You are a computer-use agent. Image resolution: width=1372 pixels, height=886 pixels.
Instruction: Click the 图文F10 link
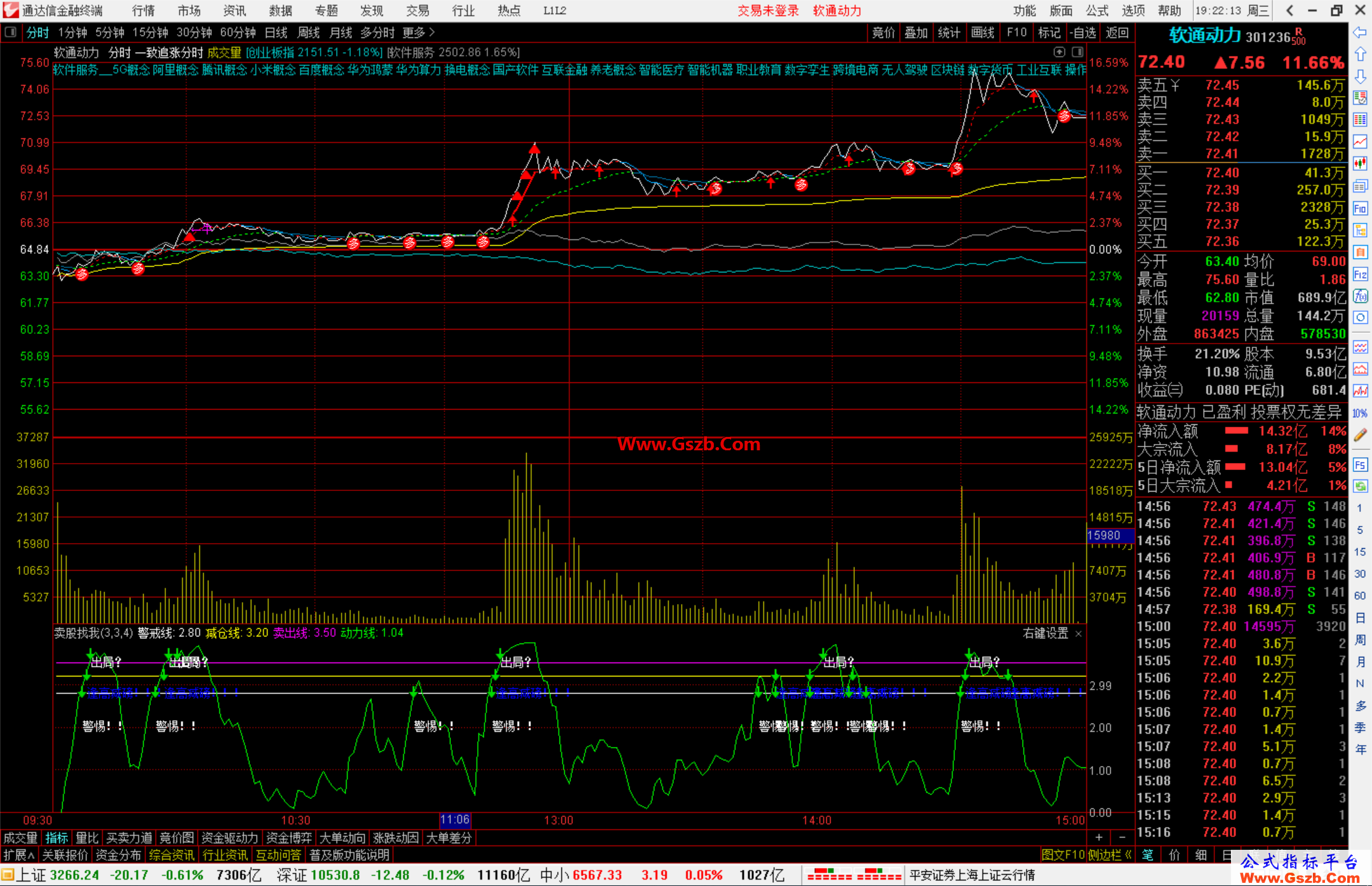click(x=1063, y=855)
